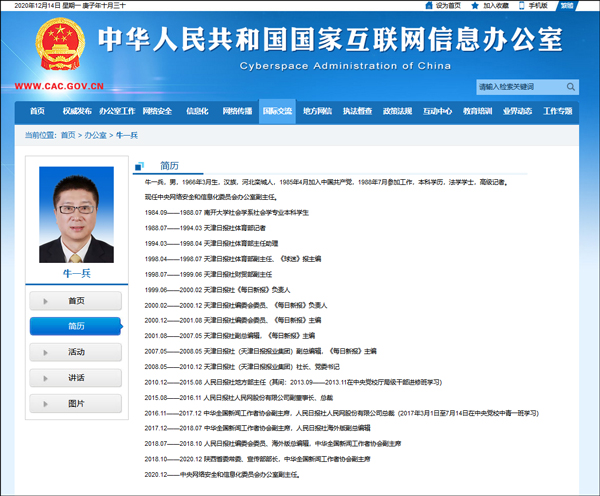The height and width of the screenshot is (496, 600).
Task: Open the 地方网信 navigation item
Action: point(317,111)
